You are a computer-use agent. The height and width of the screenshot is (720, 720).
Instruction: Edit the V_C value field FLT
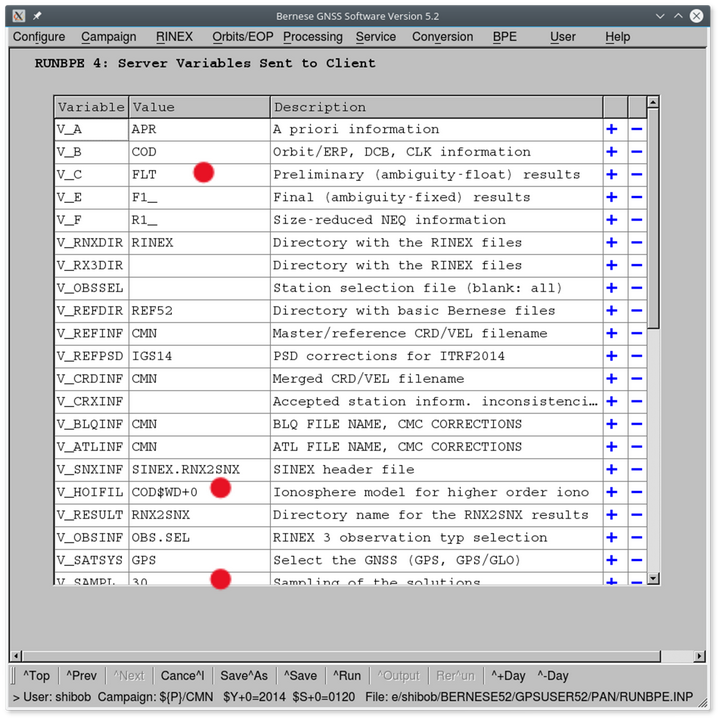[x=199, y=174]
